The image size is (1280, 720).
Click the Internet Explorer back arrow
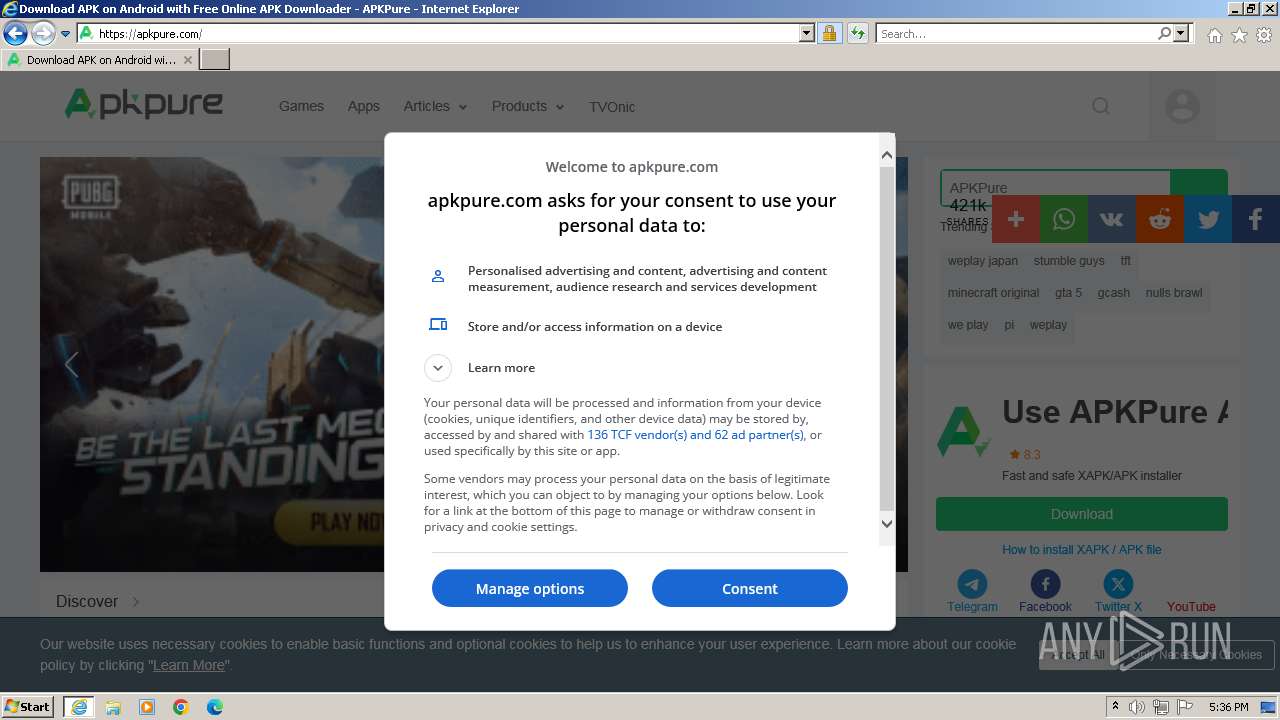click(15, 34)
